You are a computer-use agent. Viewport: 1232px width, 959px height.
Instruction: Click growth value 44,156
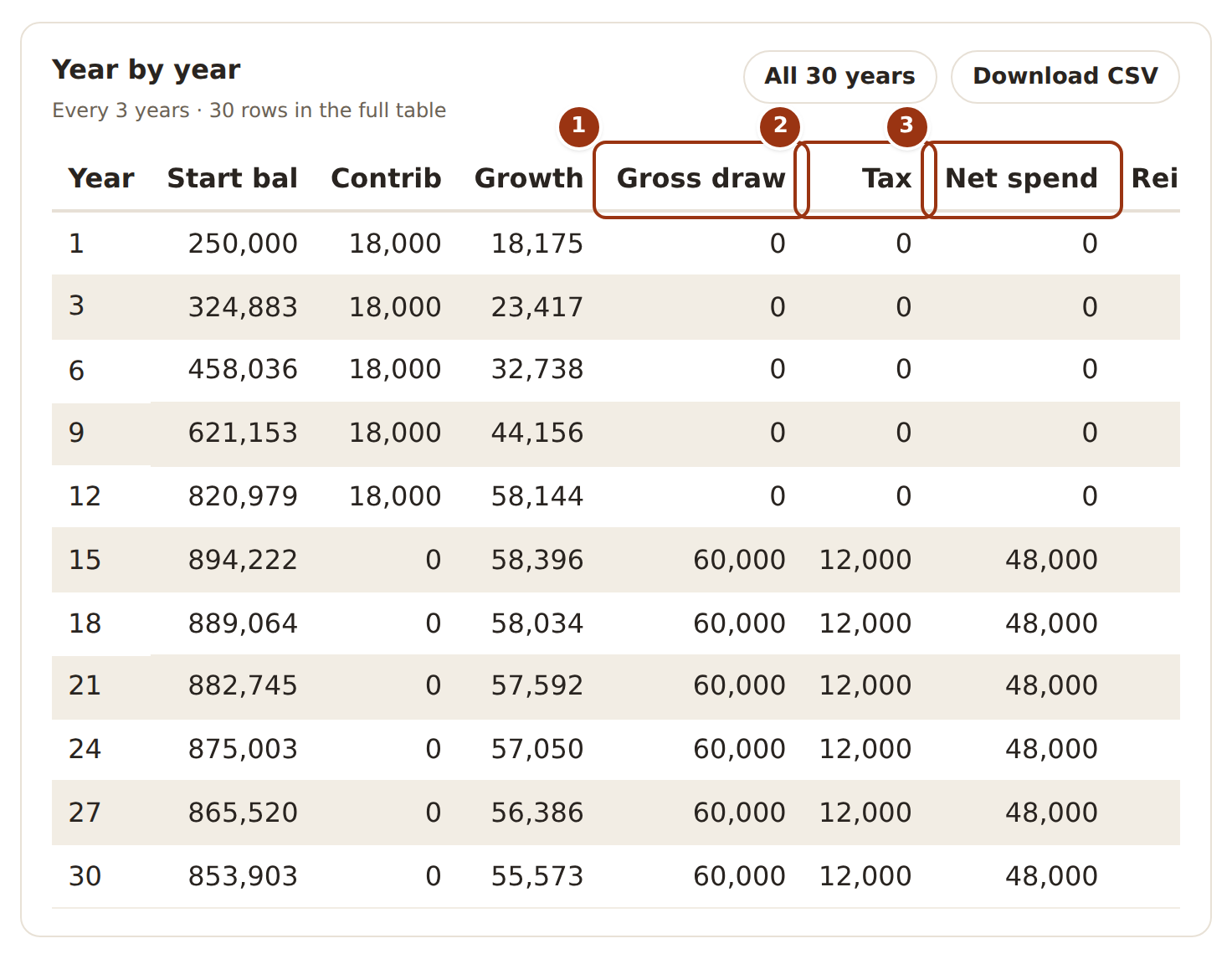click(x=537, y=433)
